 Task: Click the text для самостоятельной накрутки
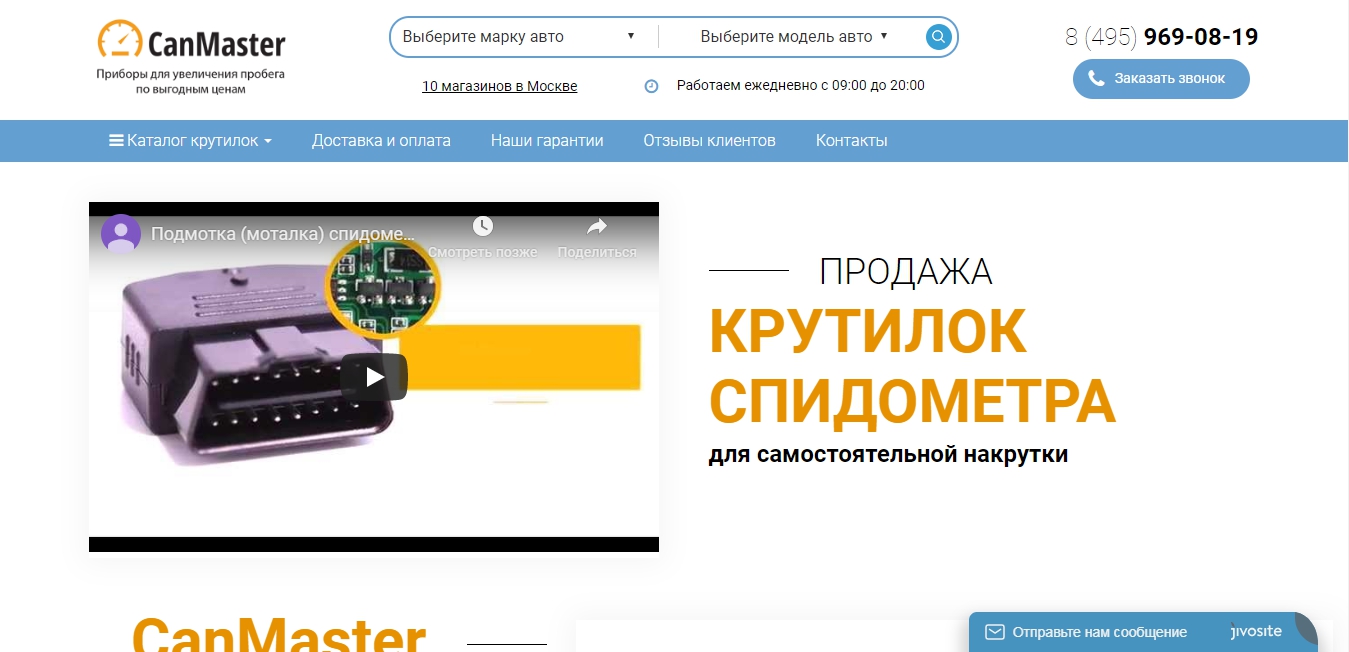tap(888, 455)
